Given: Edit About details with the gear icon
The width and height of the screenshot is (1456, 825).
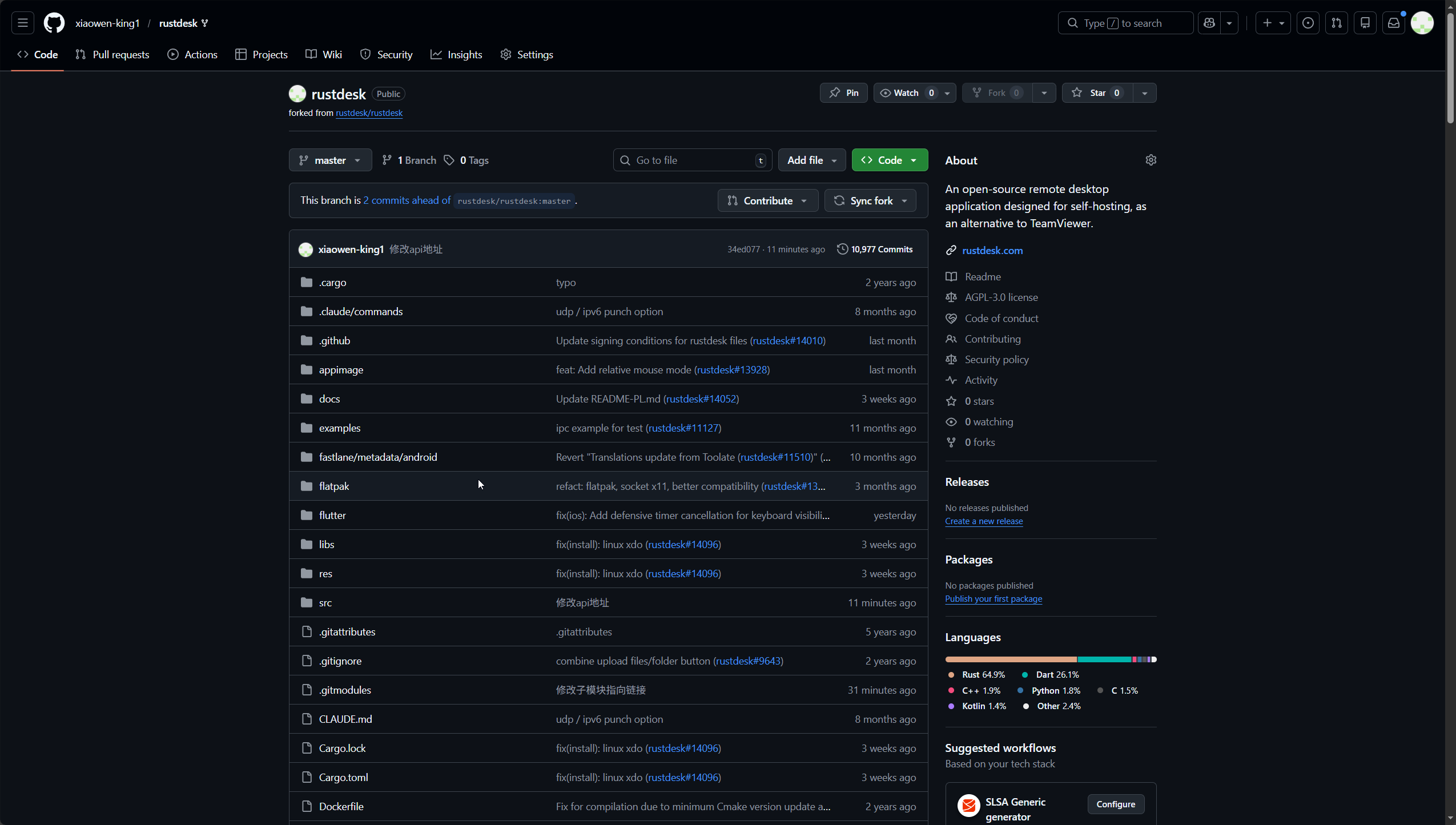Looking at the screenshot, I should point(1151,160).
